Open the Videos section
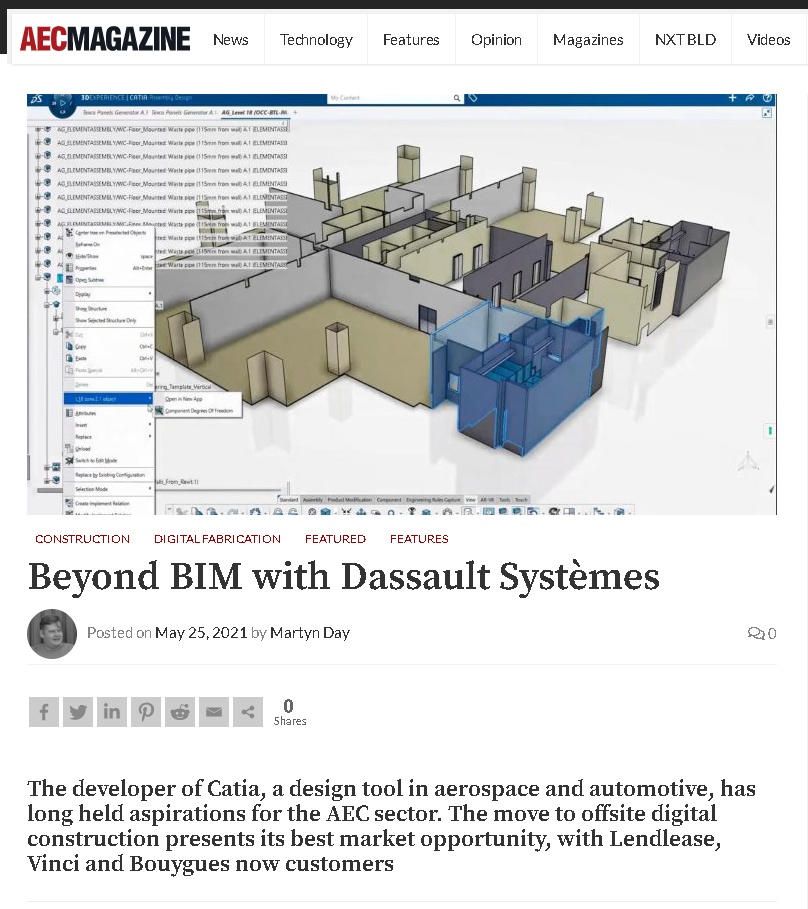The image size is (808, 909). click(769, 39)
